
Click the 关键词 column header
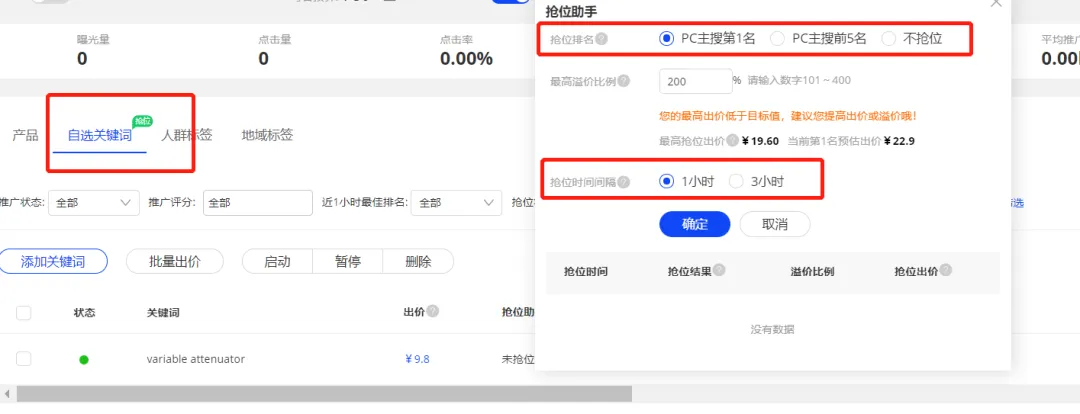click(163, 313)
